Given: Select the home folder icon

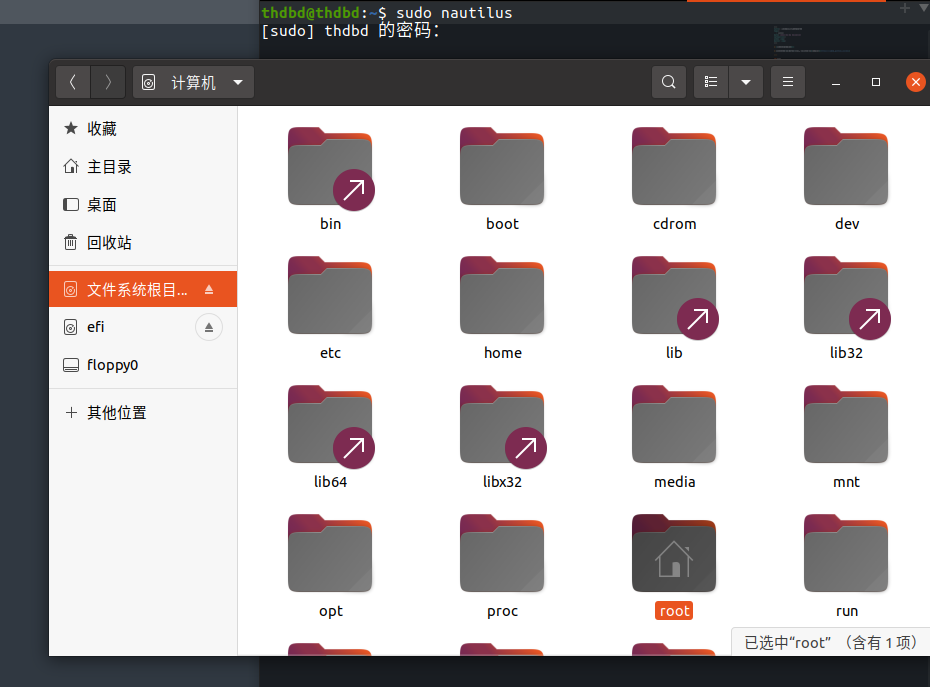Looking at the screenshot, I should click(x=502, y=295).
